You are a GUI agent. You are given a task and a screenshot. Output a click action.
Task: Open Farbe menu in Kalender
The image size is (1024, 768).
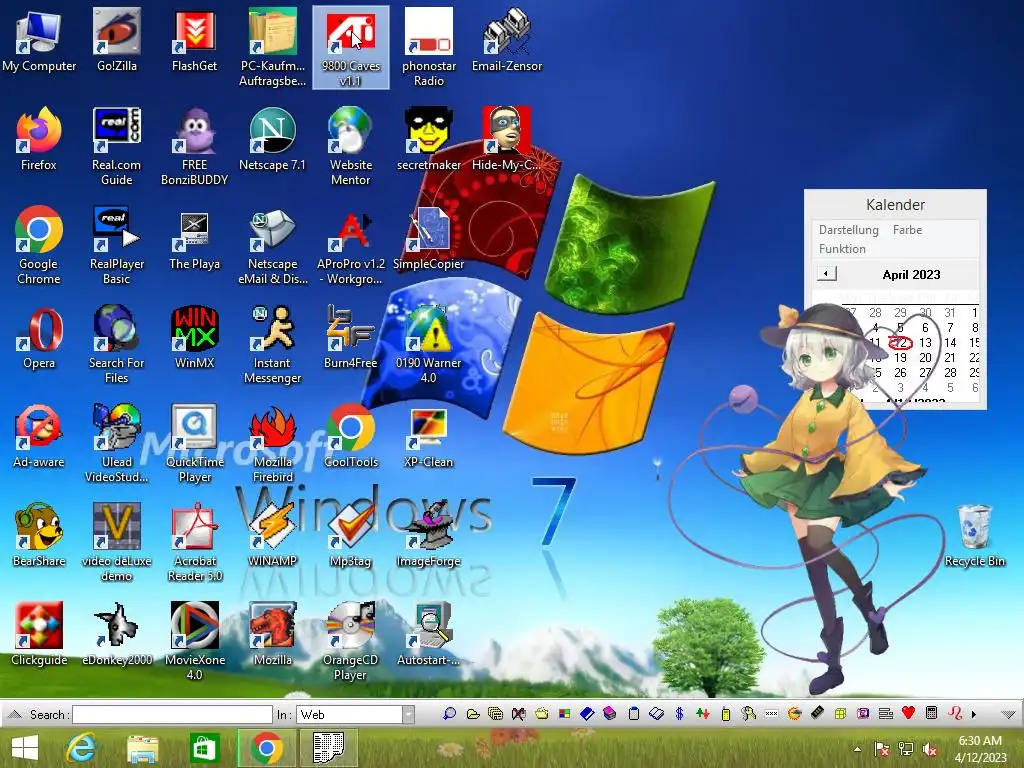(x=907, y=230)
